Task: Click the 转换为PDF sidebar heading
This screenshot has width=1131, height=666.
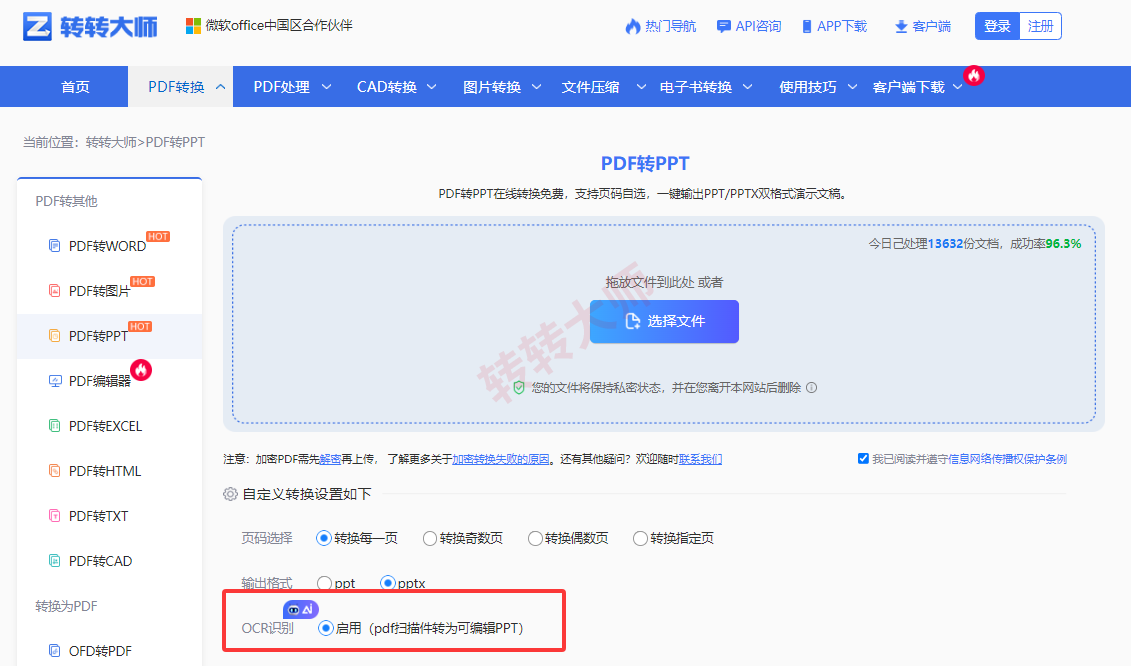Action: pos(66,606)
